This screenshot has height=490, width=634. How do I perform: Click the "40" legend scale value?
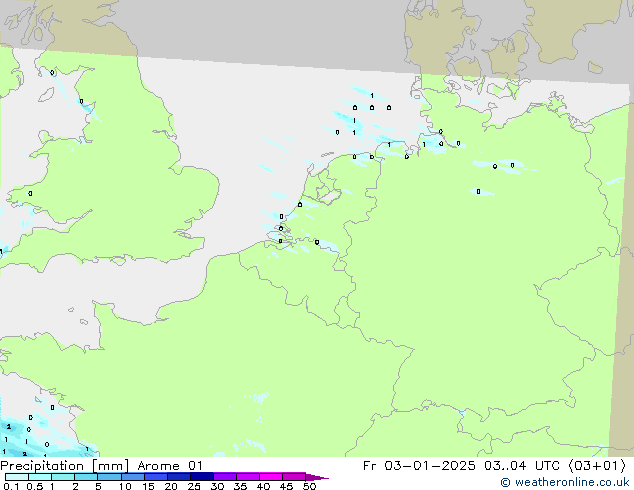(263, 486)
